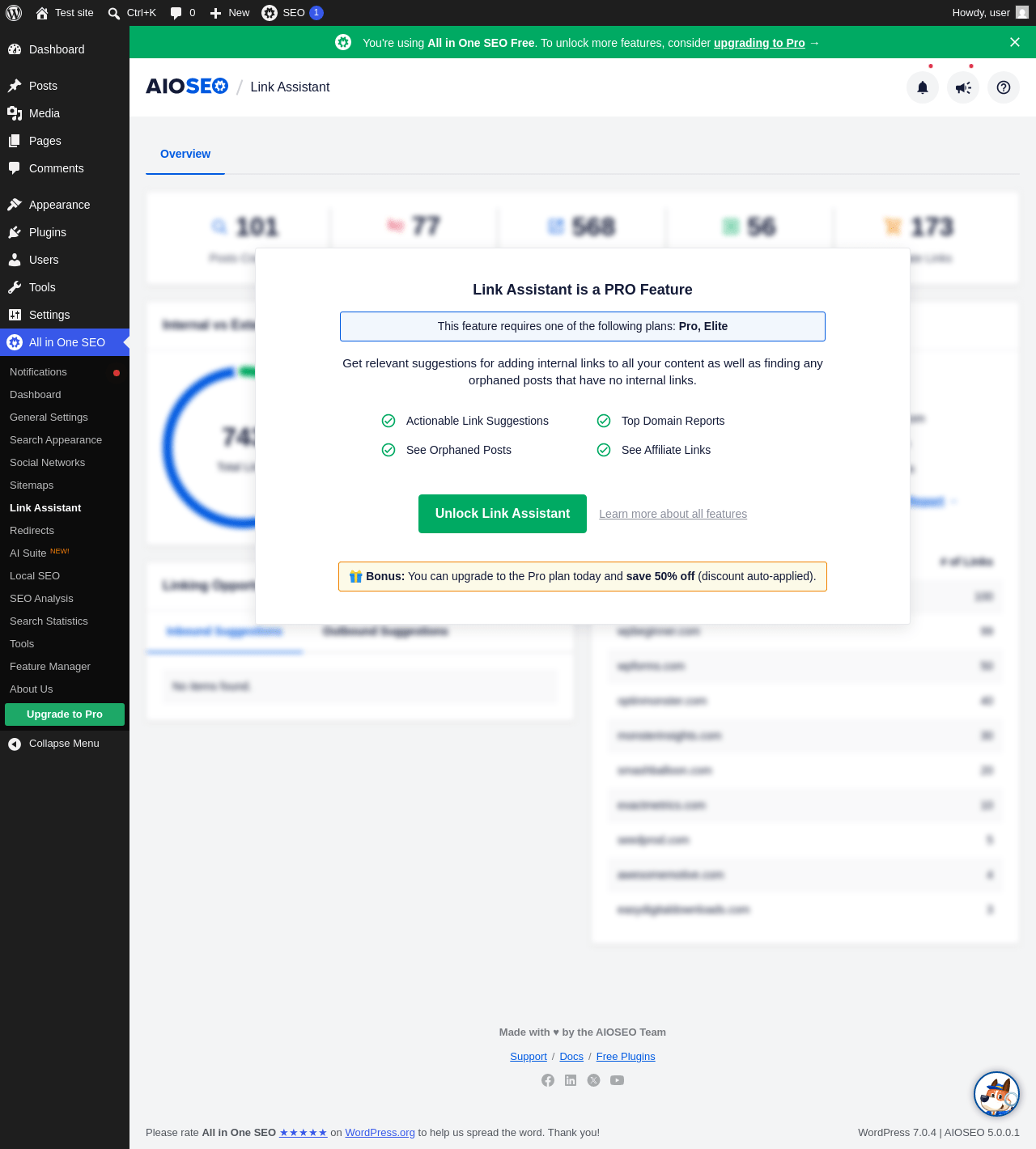The height and width of the screenshot is (1149, 1036).
Task: Open Learn more about all features link
Action: pyautogui.click(x=673, y=514)
